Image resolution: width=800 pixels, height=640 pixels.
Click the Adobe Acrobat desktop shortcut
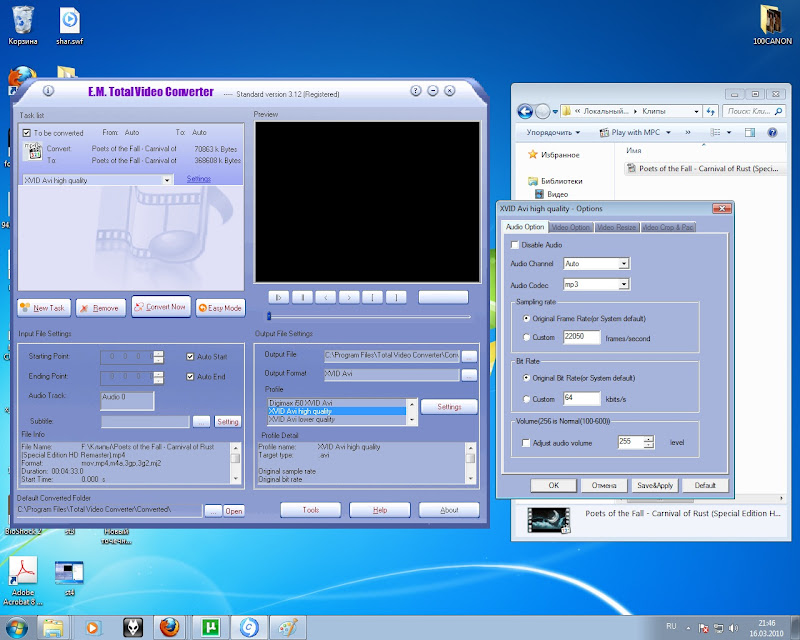click(x=24, y=571)
